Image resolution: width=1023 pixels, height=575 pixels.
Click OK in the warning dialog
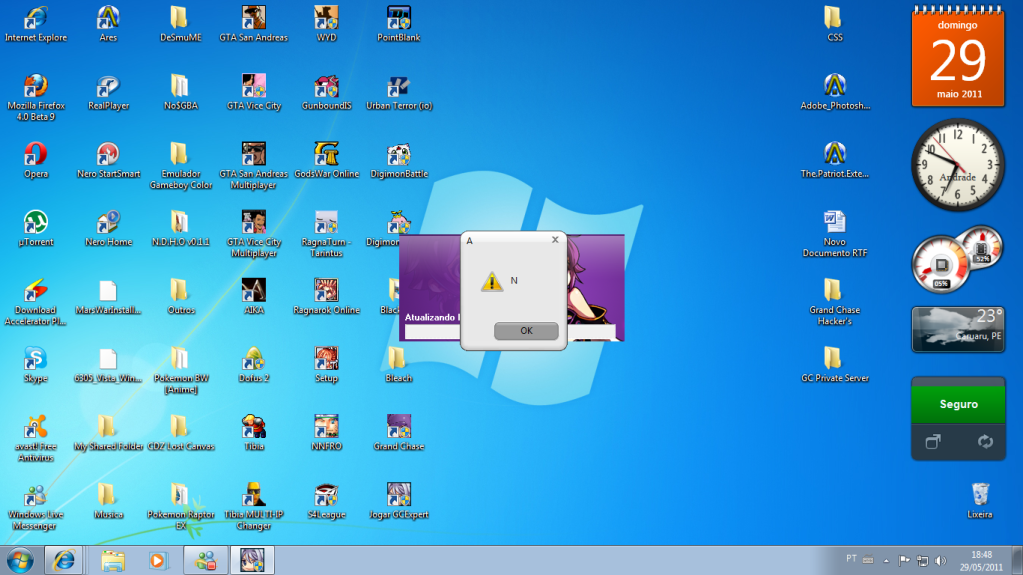526,331
